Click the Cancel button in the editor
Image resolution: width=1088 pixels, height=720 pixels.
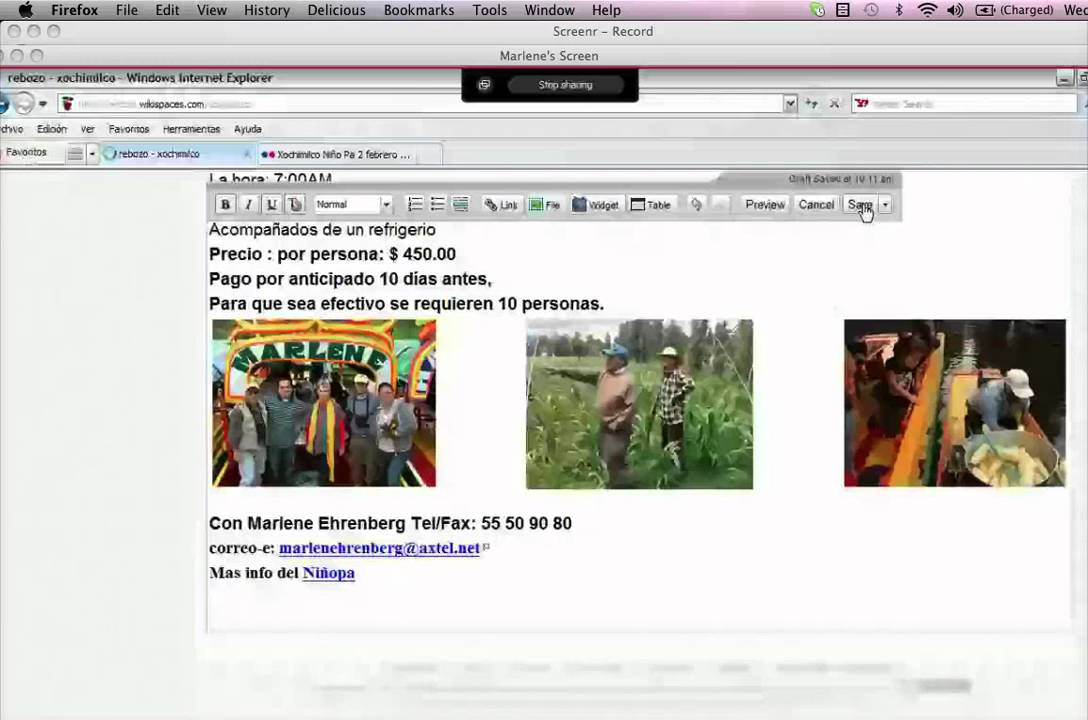816,205
